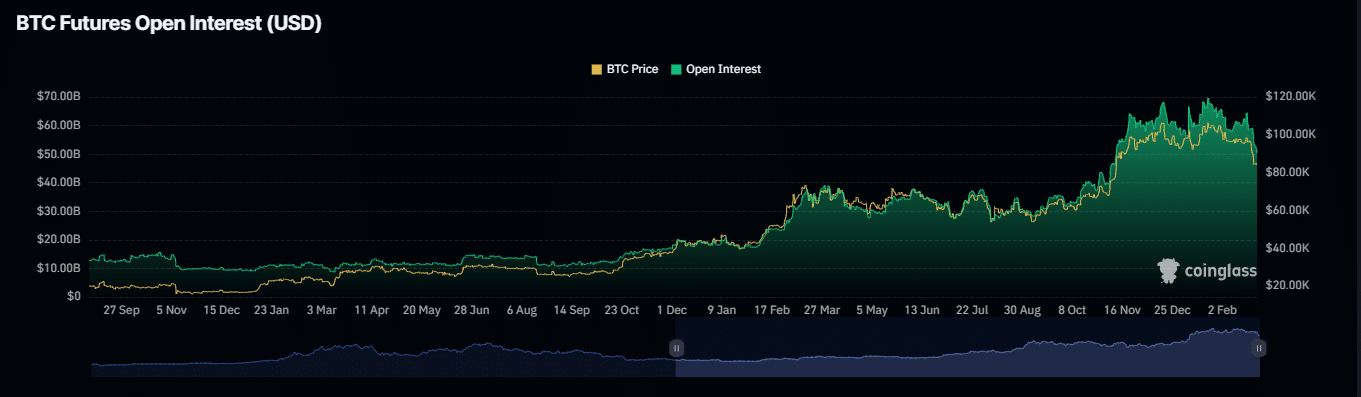This screenshot has width=1361, height=397.
Task: Toggle the Open Interest legend series
Action: coord(716,69)
